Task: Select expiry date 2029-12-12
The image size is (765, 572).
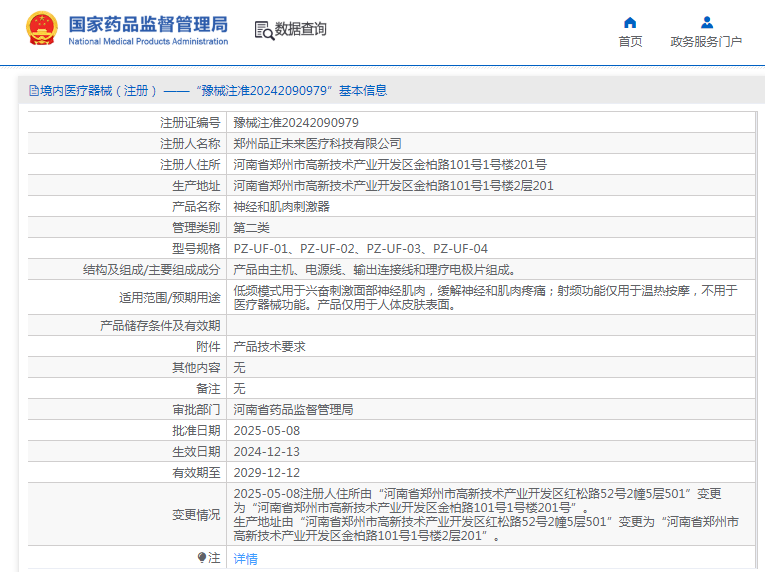Action: tap(266, 472)
